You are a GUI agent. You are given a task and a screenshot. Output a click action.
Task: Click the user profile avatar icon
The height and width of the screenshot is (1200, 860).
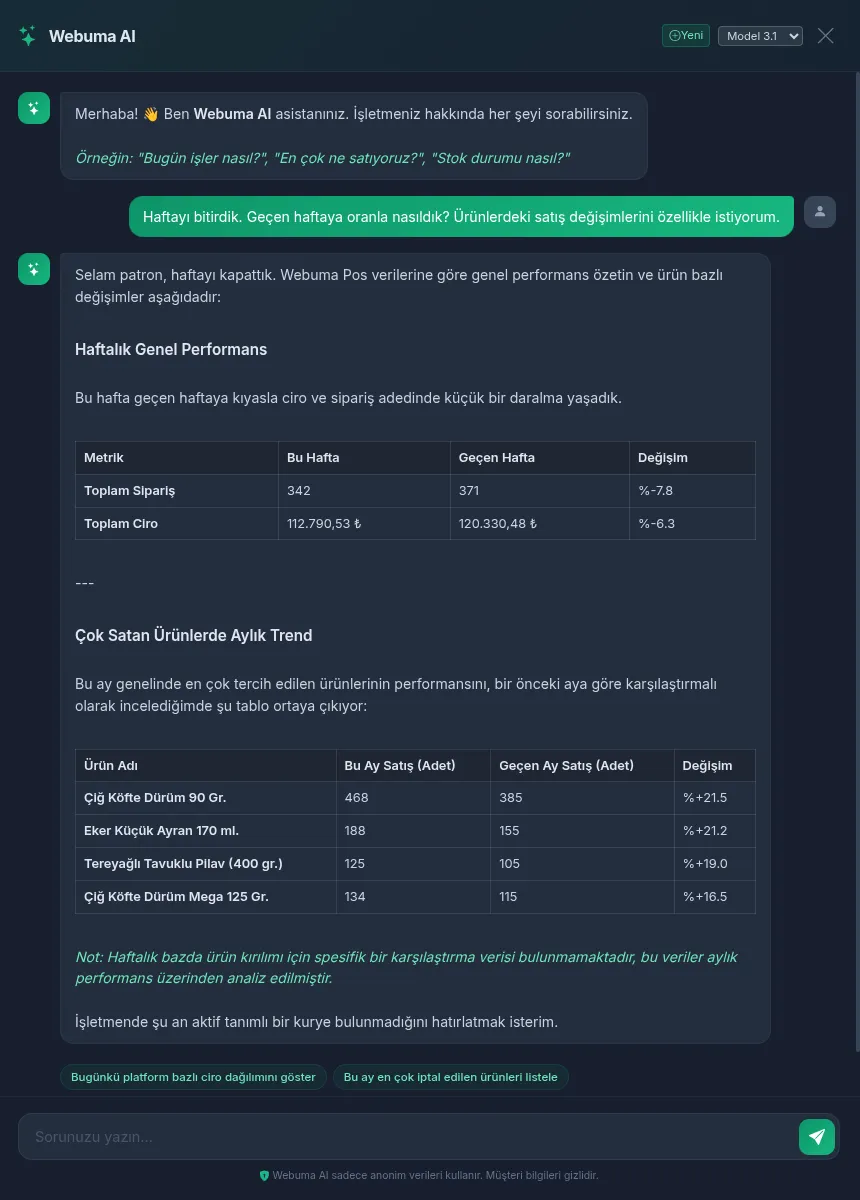tap(820, 212)
